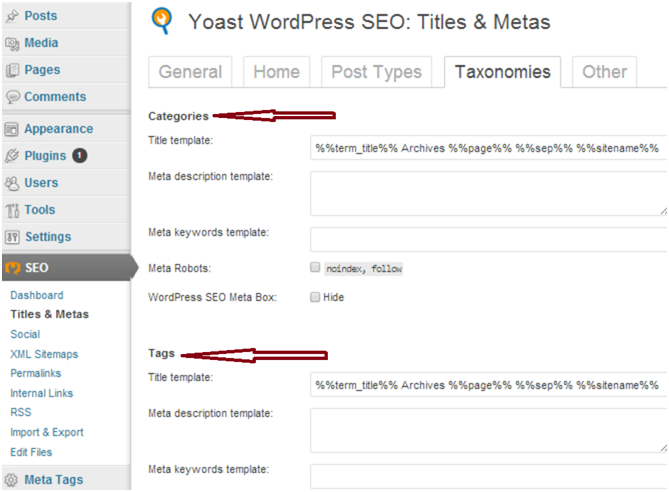Image resolution: width=669 pixels, height=492 pixels.
Task: Open the Post Types tab
Action: pyautogui.click(x=376, y=72)
